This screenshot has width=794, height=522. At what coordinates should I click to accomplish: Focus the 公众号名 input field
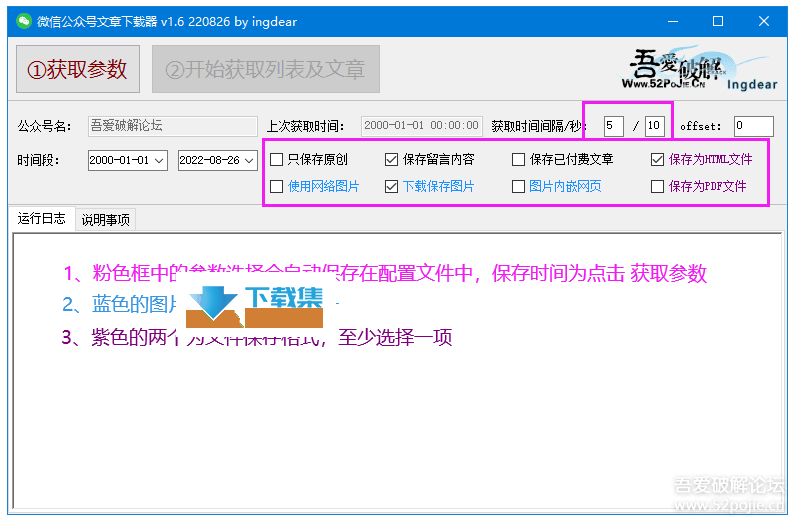[x=173, y=126]
